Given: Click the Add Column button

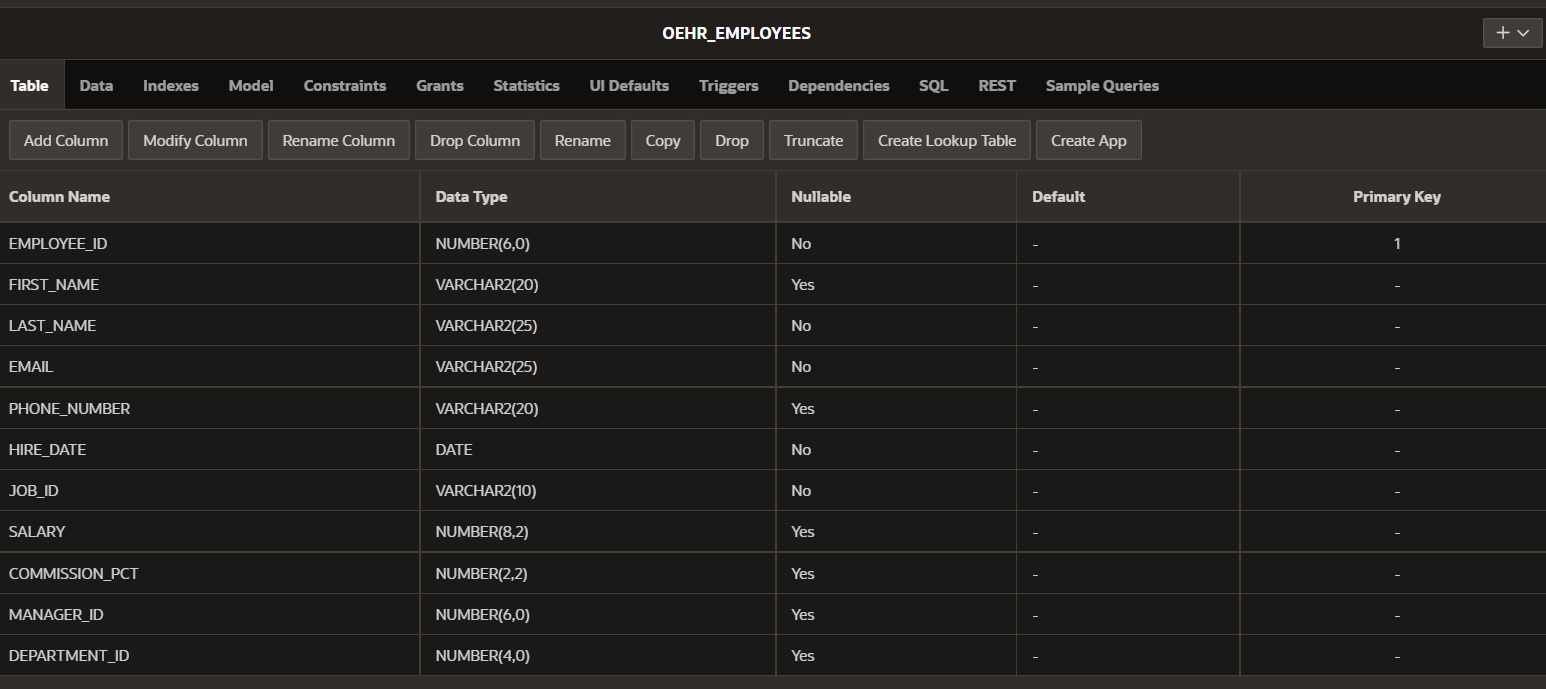Looking at the screenshot, I should pos(65,140).
